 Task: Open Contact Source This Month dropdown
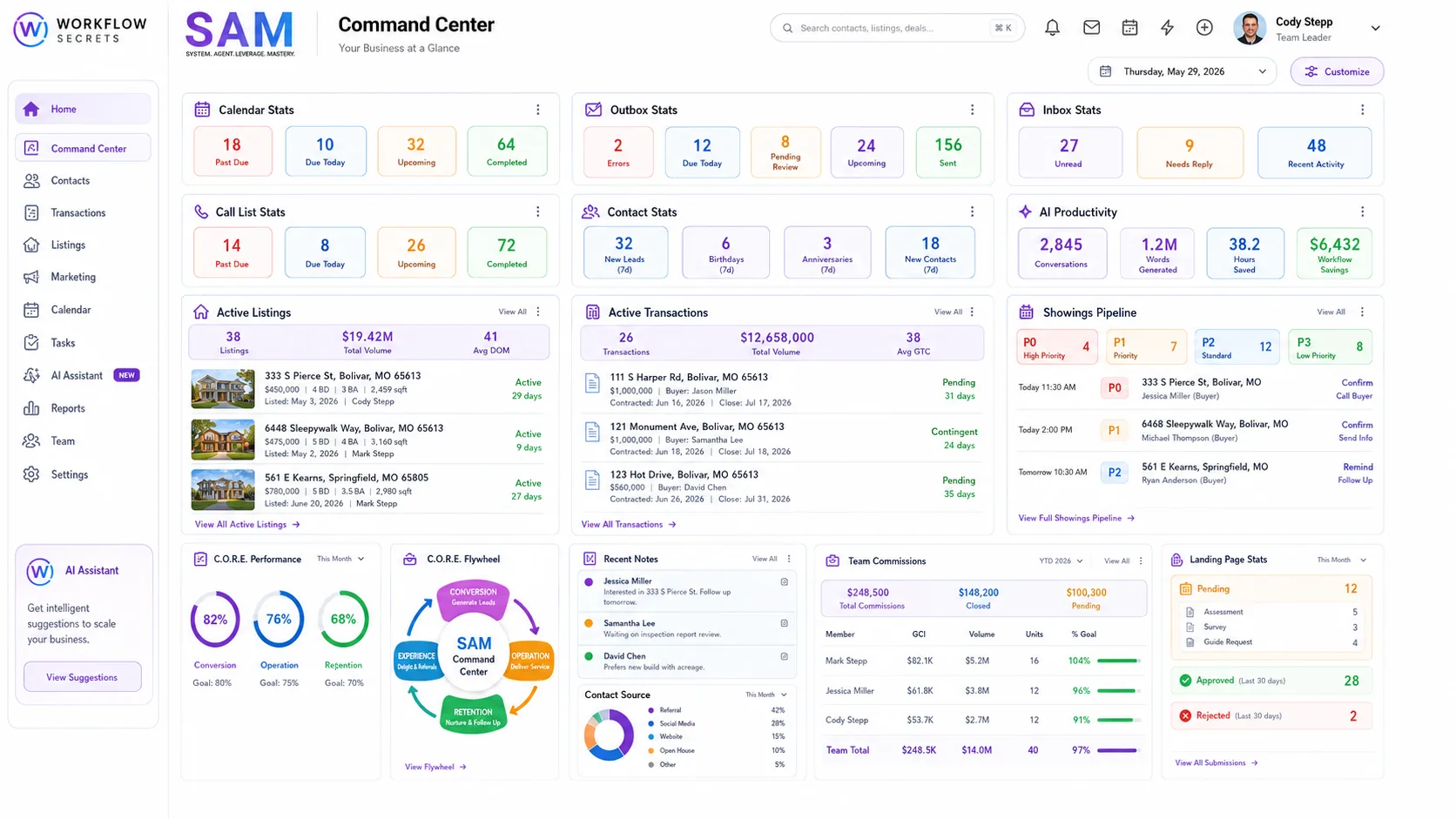tap(766, 695)
